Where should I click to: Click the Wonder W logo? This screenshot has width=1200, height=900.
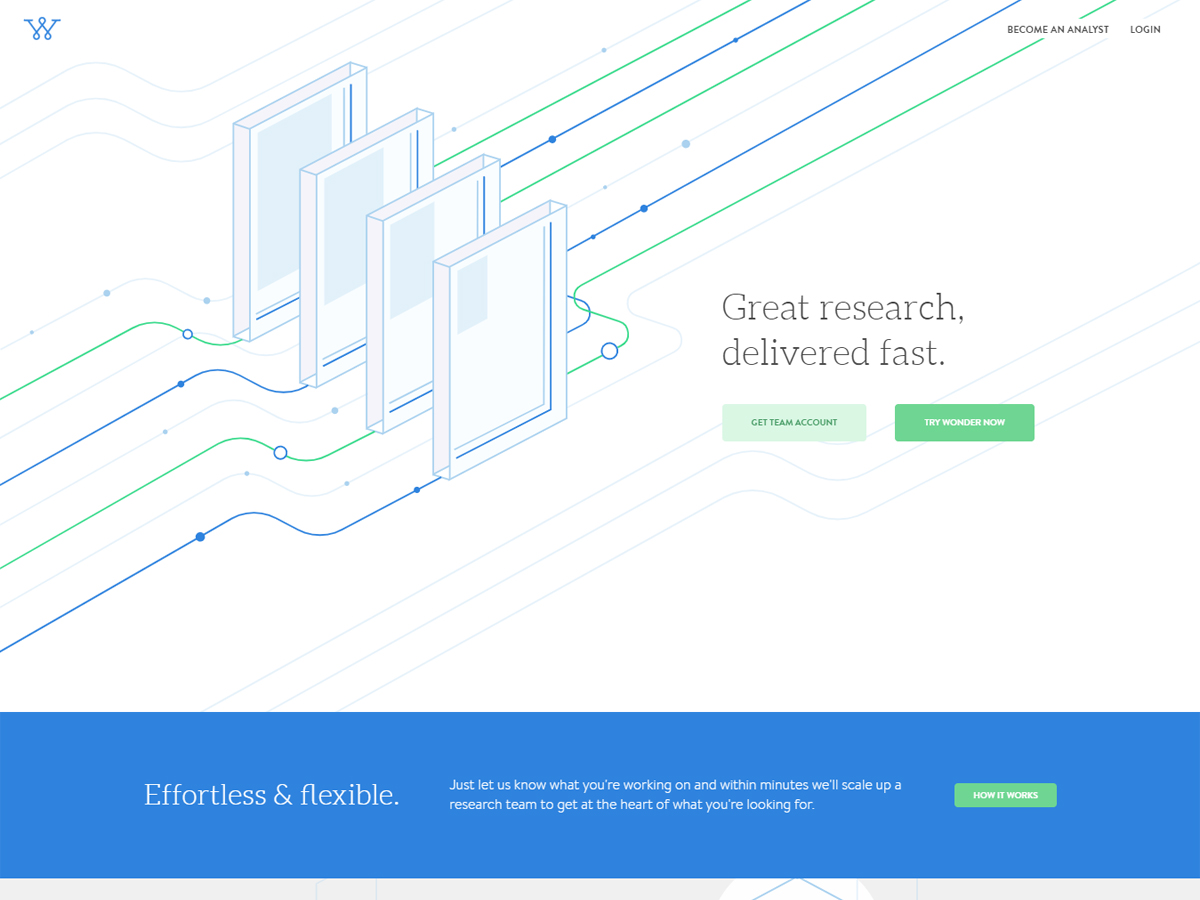pos(42,29)
